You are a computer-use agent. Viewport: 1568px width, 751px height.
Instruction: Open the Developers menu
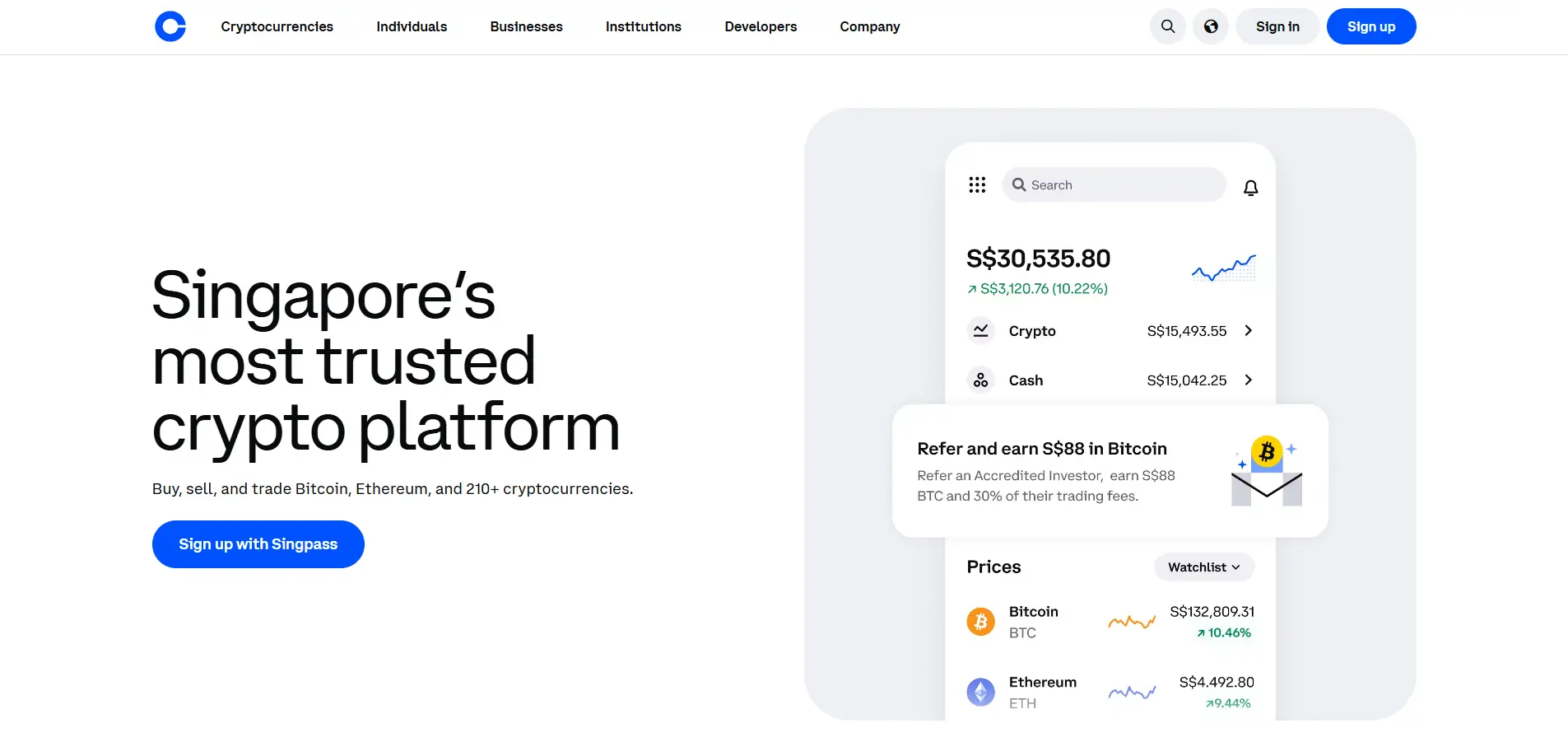(x=761, y=26)
